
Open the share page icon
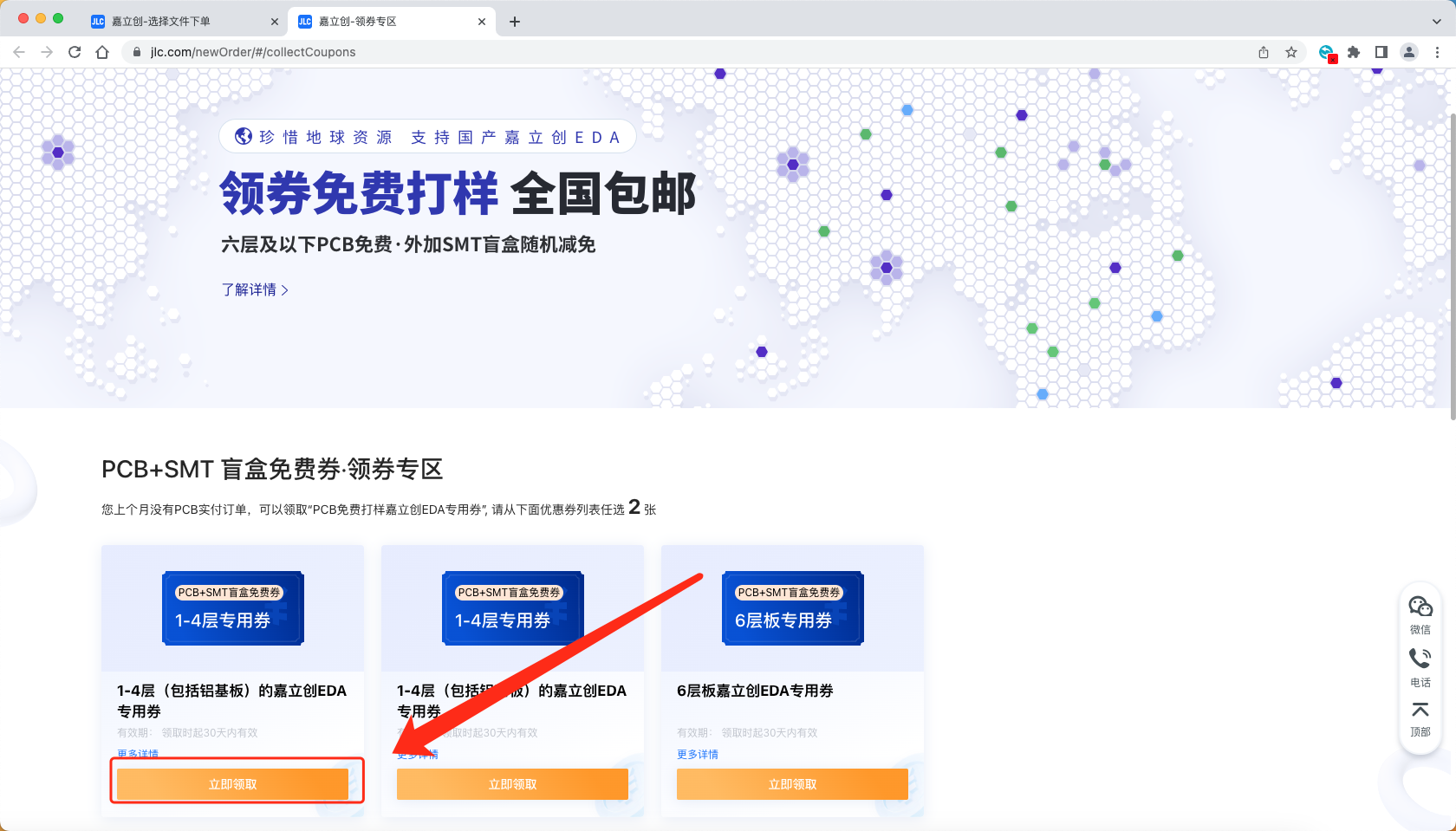1264,52
